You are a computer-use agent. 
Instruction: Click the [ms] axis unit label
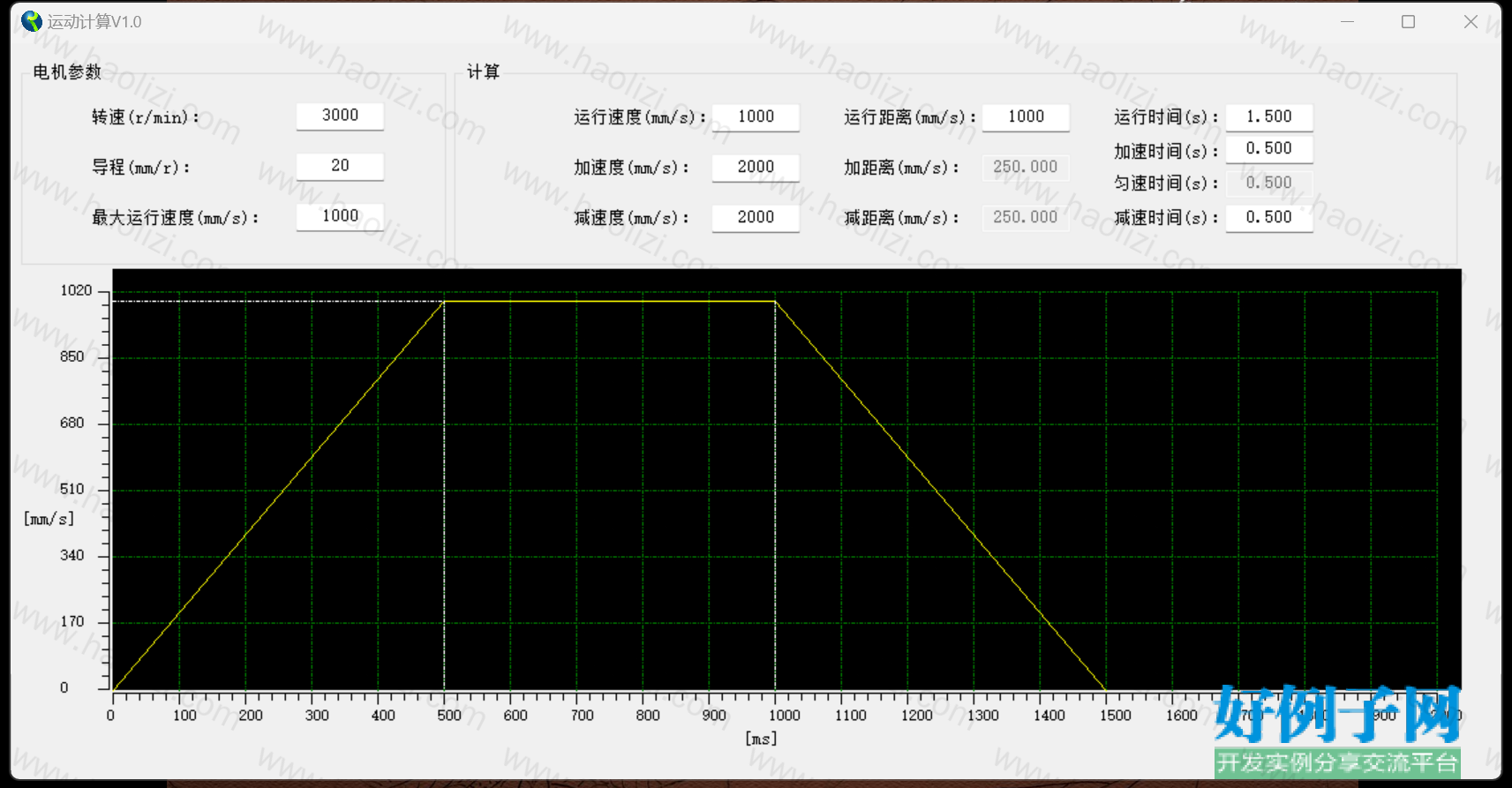(761, 739)
